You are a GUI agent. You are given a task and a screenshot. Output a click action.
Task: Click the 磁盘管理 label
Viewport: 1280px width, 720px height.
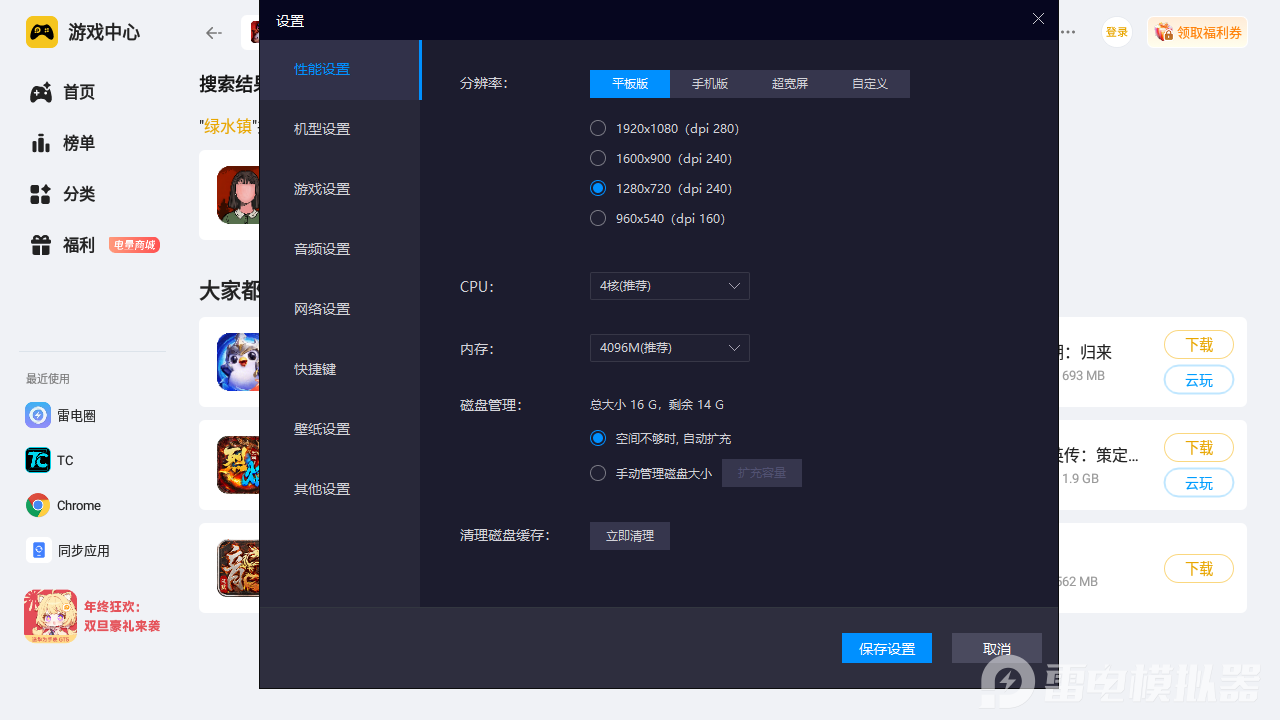491,405
